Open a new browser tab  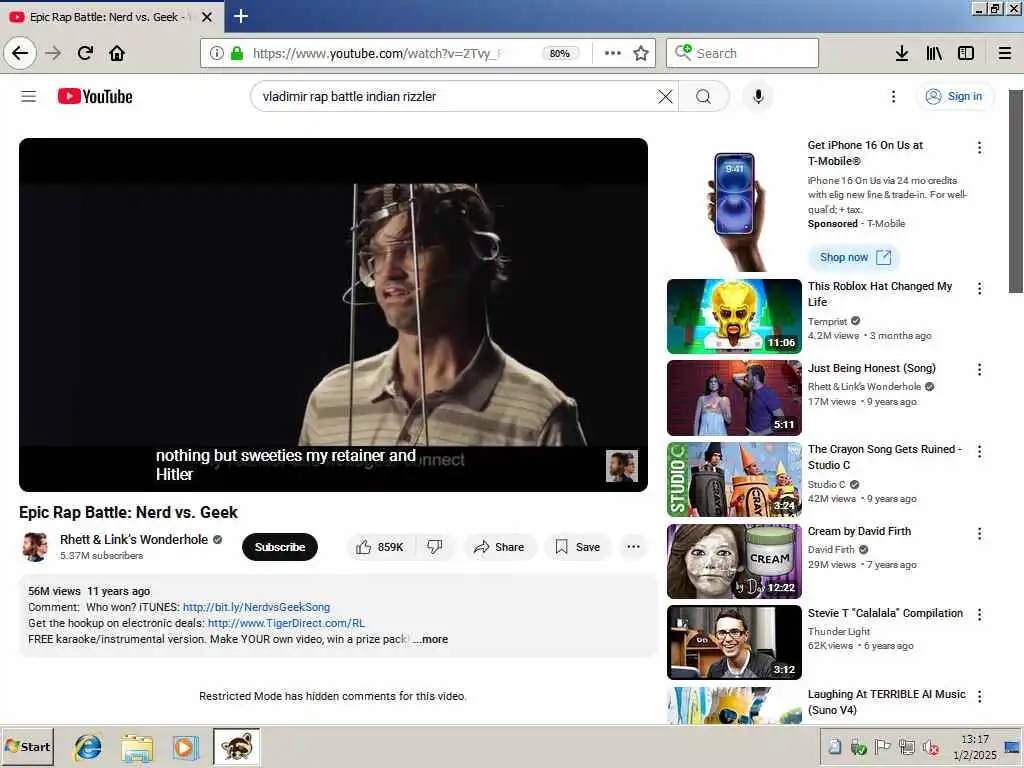coord(240,16)
